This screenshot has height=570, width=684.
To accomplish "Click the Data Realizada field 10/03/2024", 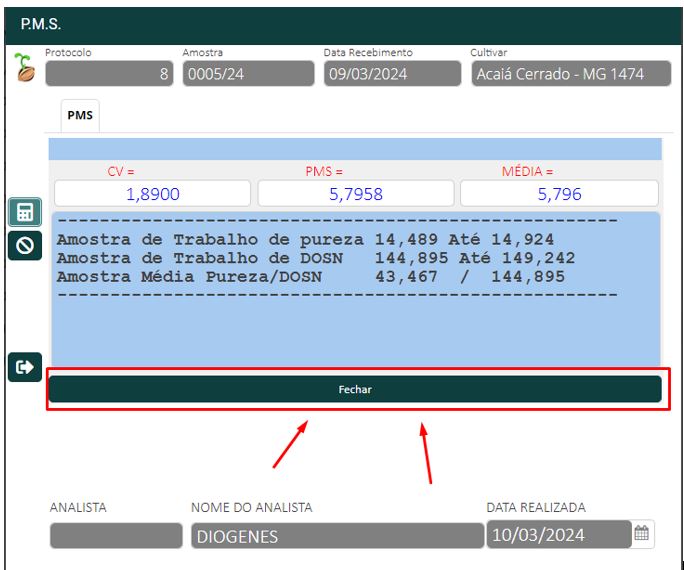I will pos(558,535).
